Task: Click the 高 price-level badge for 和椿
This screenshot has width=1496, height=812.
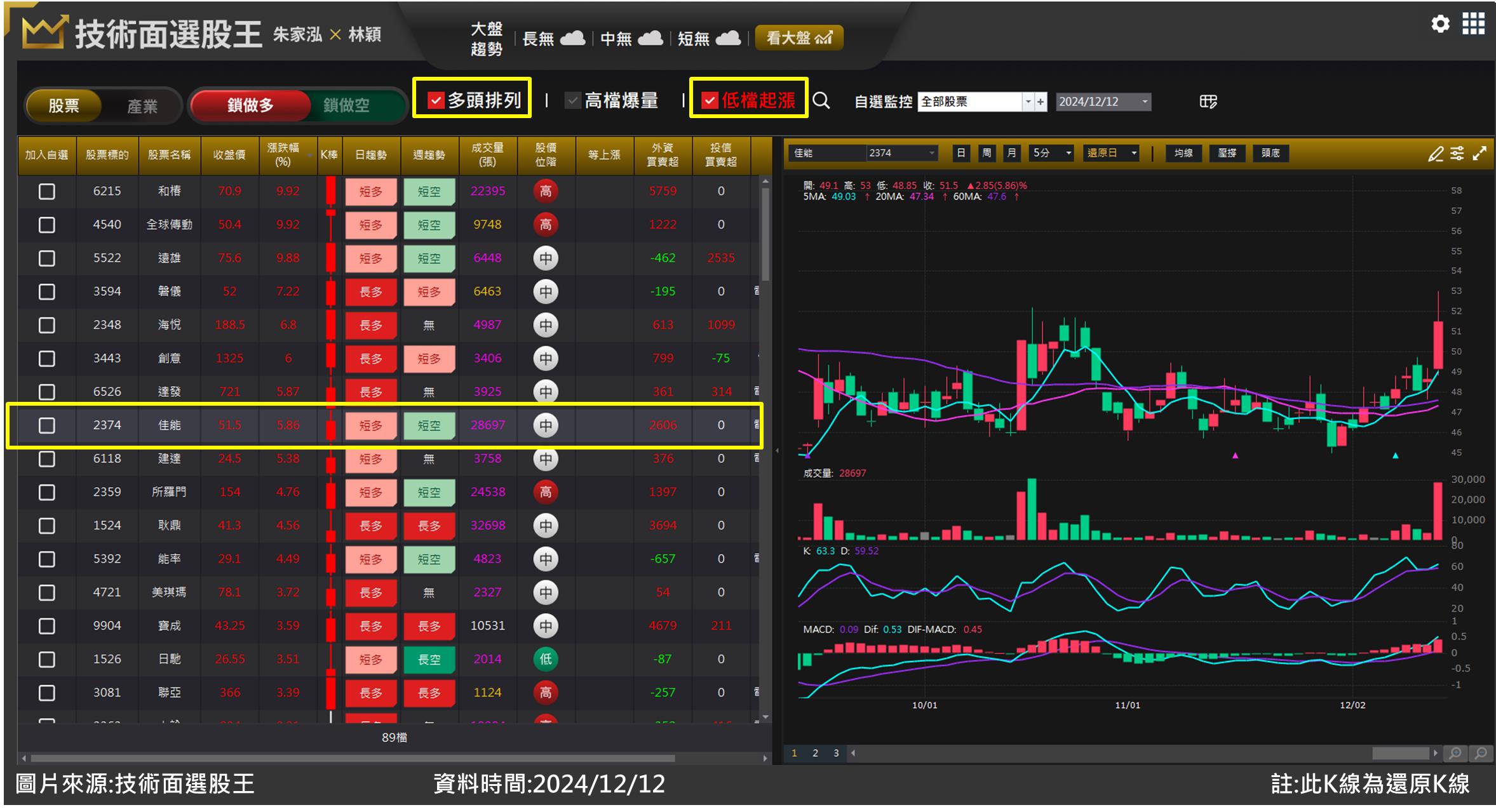Action: (546, 191)
